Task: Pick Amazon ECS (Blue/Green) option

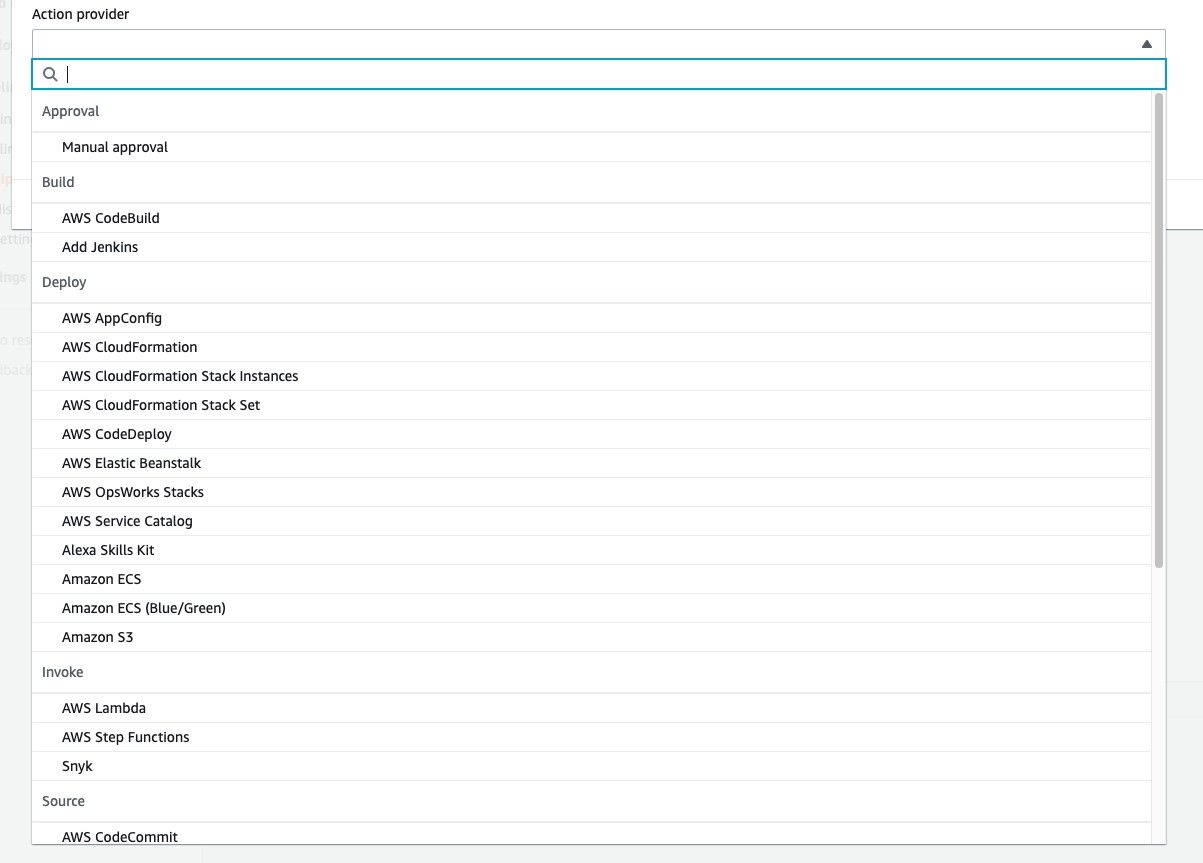Action: (x=592, y=608)
